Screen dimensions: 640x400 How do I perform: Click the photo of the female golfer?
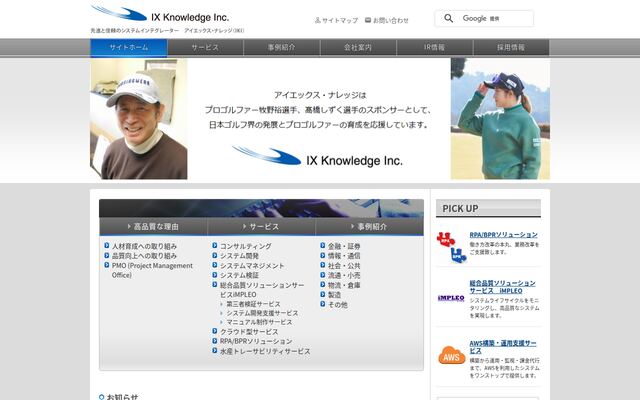click(500, 119)
